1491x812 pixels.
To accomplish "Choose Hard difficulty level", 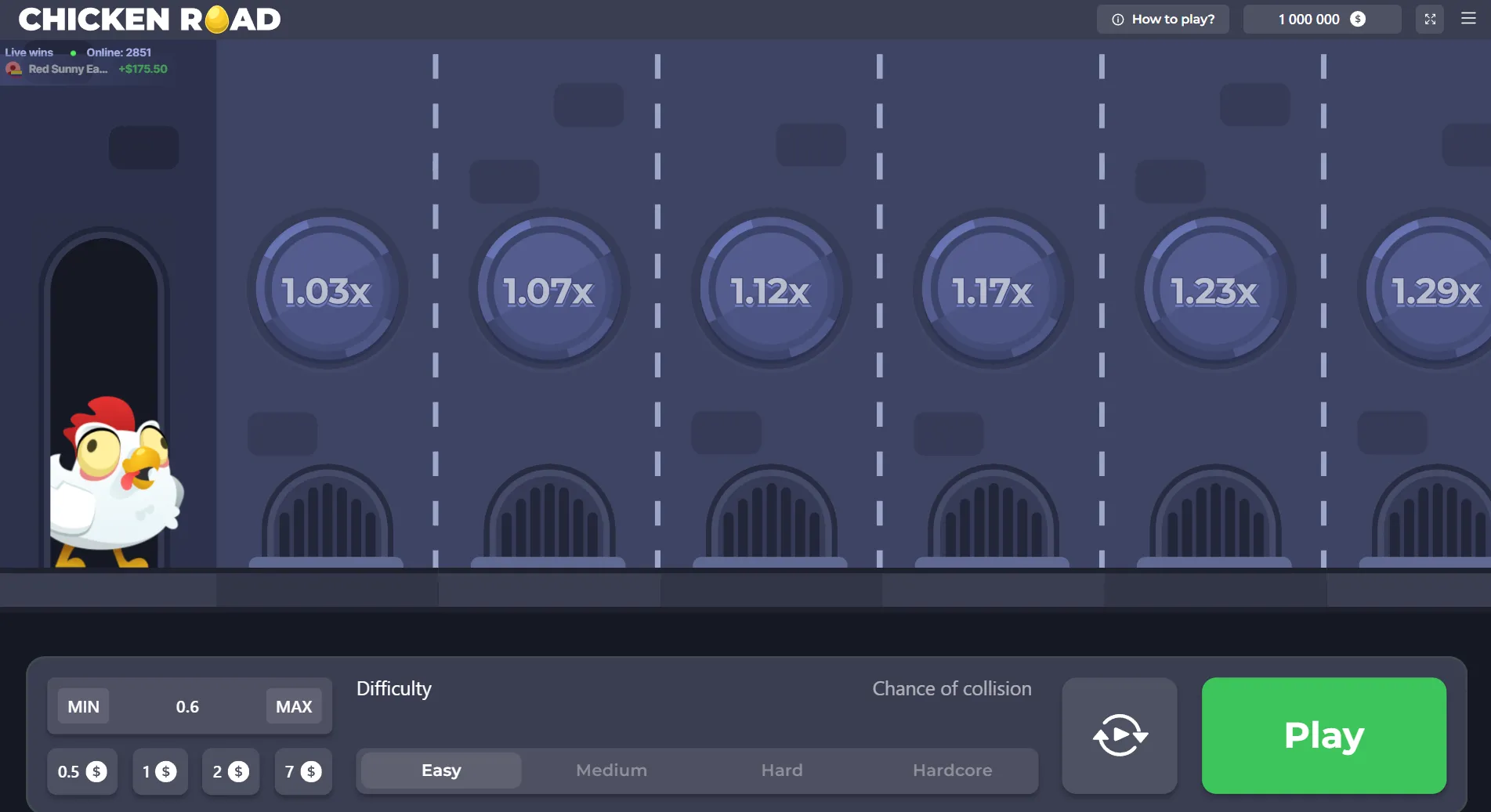I will tap(781, 770).
